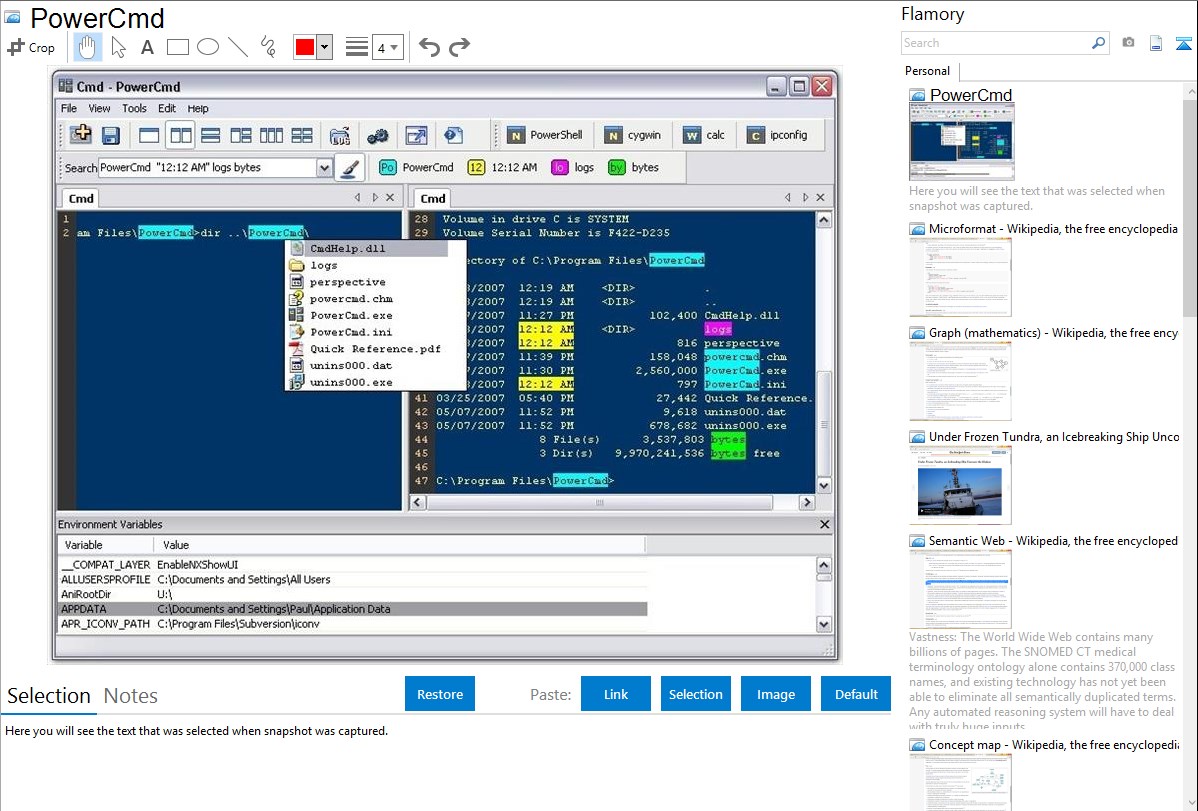The height and width of the screenshot is (811, 1198).
Task: Activate the hand pan tool
Action: coord(87,47)
